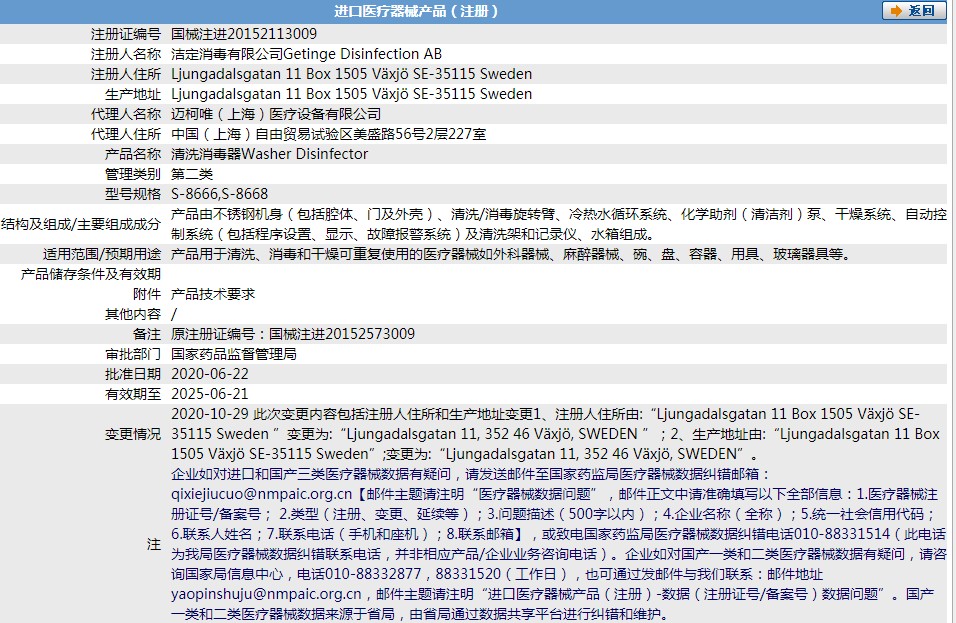Viewport: 956px width, 623px height.
Task: Click the 型号规格 label
Action: pos(133,194)
